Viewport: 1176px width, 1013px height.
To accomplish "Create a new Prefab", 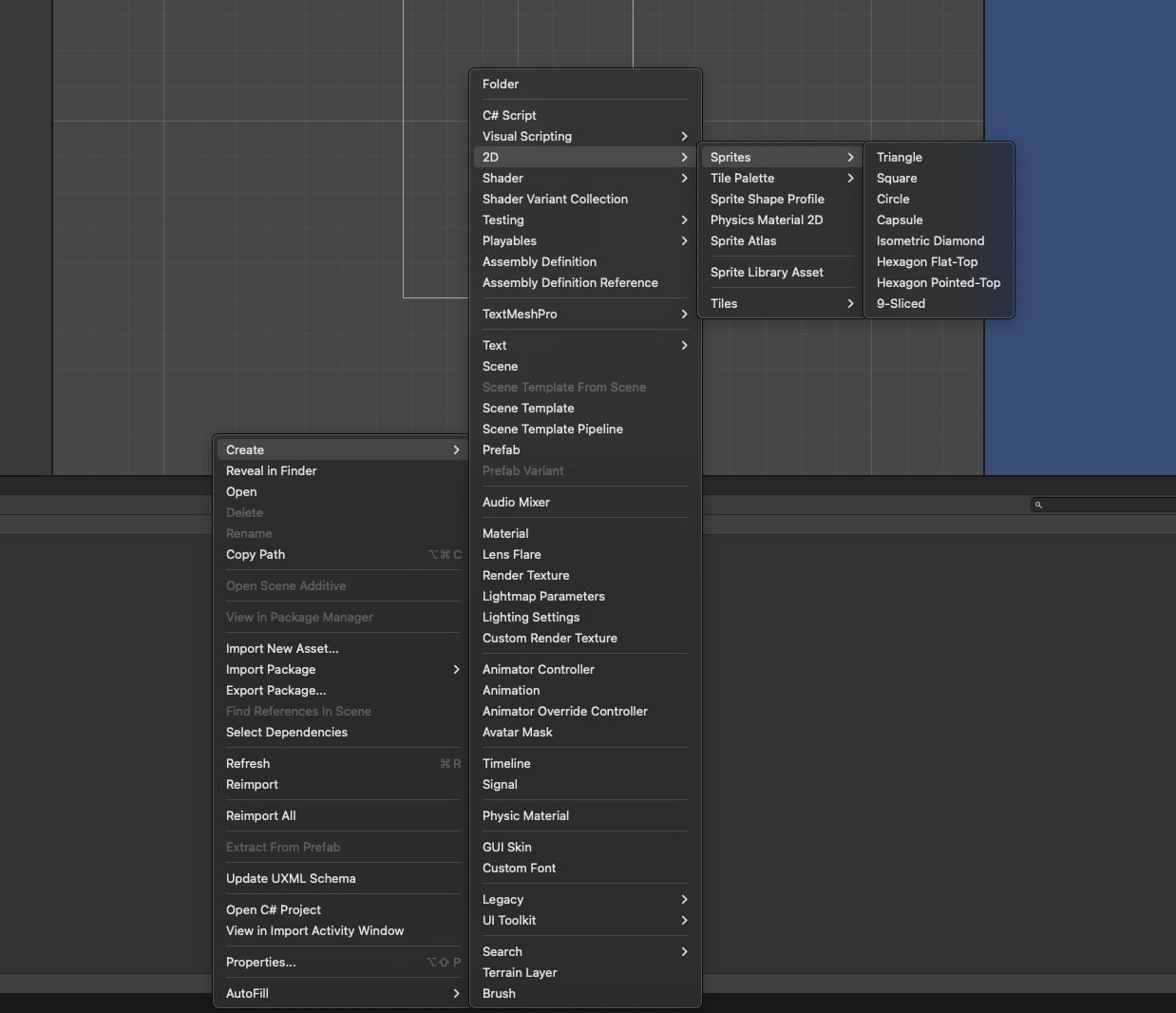I will (x=585, y=449).
